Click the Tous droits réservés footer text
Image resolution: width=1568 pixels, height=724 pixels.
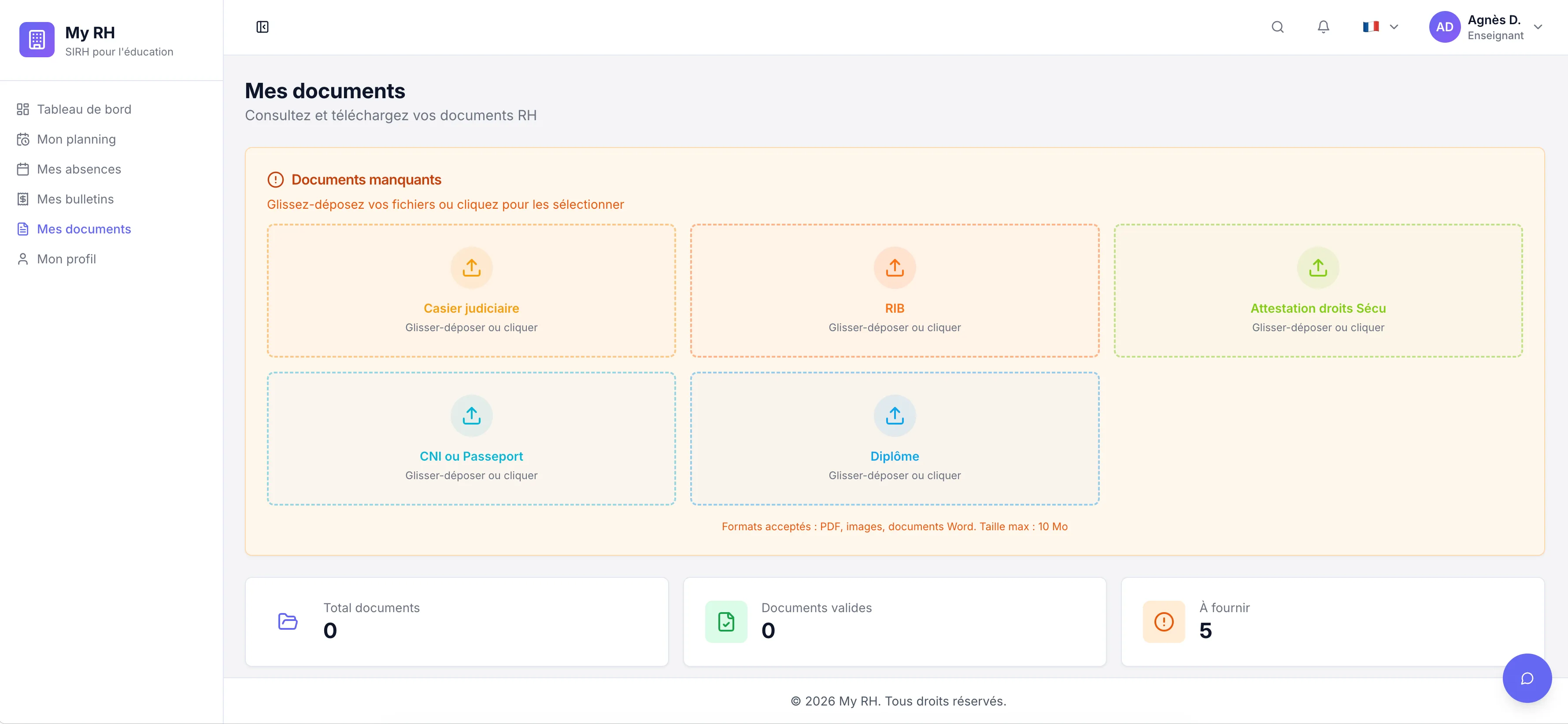898,702
